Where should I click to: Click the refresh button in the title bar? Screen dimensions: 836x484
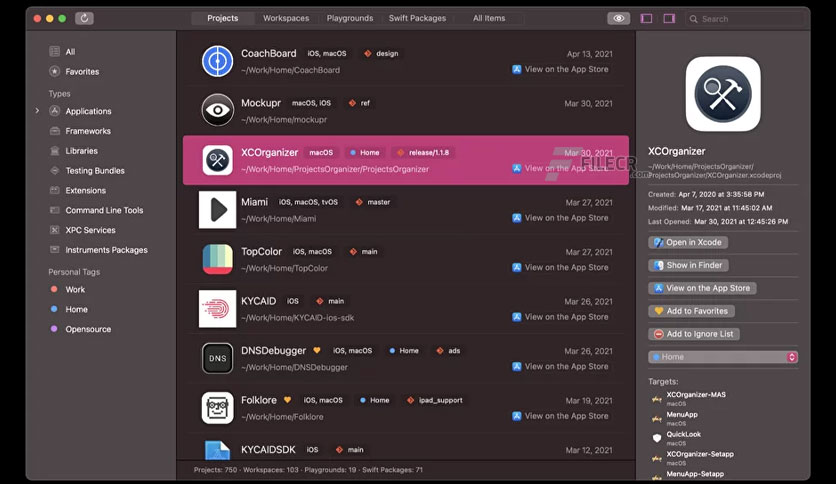click(84, 18)
